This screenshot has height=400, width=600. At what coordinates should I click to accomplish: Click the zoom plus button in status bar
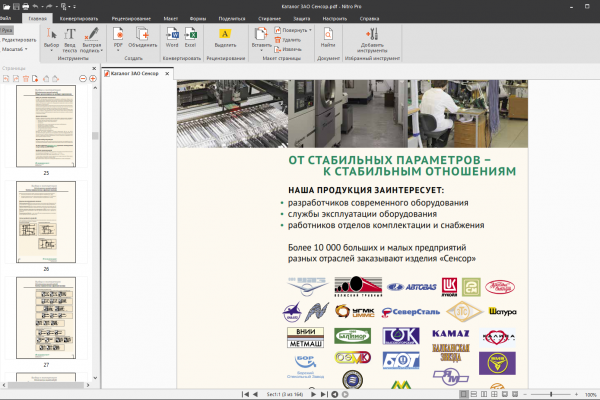click(576, 394)
